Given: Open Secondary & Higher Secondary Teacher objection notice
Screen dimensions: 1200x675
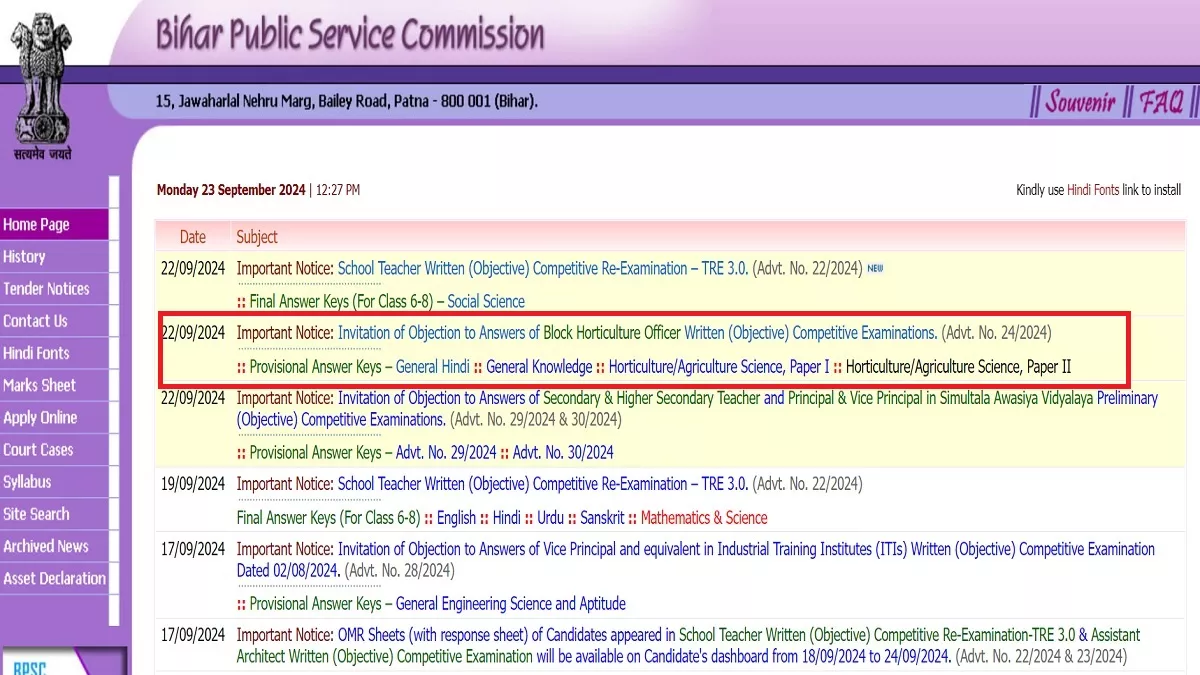Looking at the screenshot, I should click(x=697, y=408).
